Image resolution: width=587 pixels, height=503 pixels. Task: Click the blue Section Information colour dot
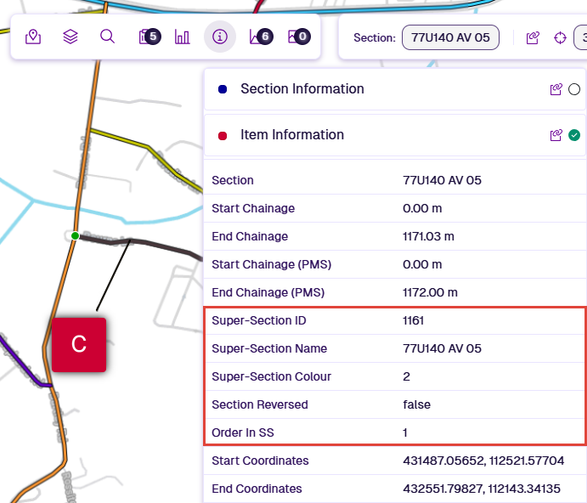pyautogui.click(x=222, y=89)
